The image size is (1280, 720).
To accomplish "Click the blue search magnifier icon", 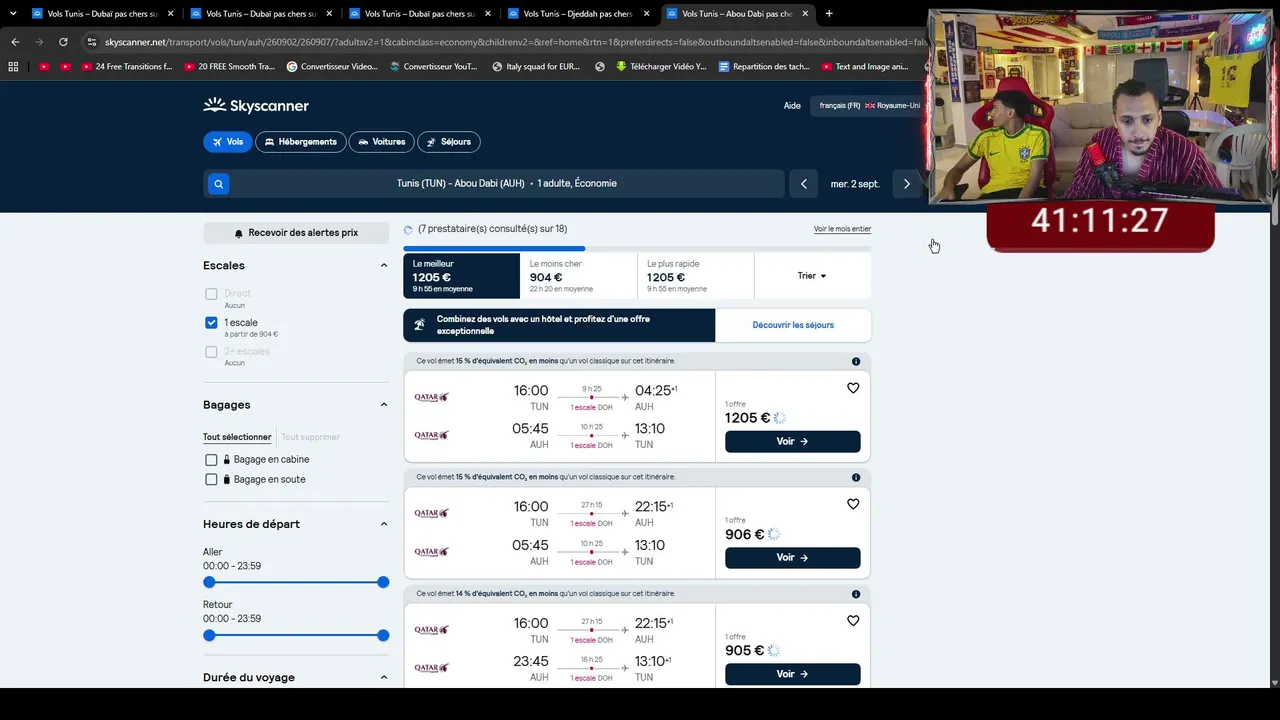I will (218, 184).
